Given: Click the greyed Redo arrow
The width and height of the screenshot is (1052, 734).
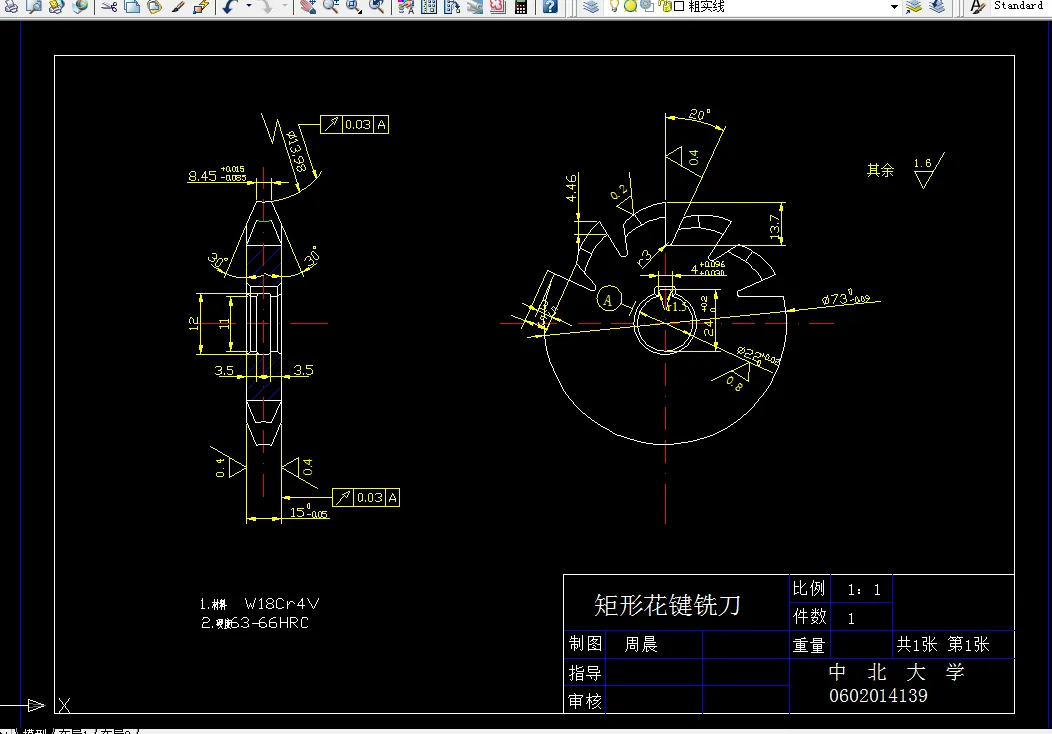Looking at the screenshot, I should 266,7.
